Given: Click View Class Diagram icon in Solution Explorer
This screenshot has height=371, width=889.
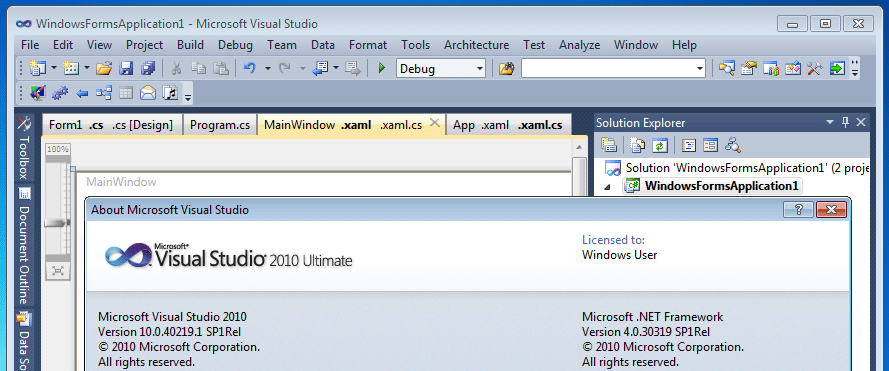Looking at the screenshot, I should tap(733, 145).
